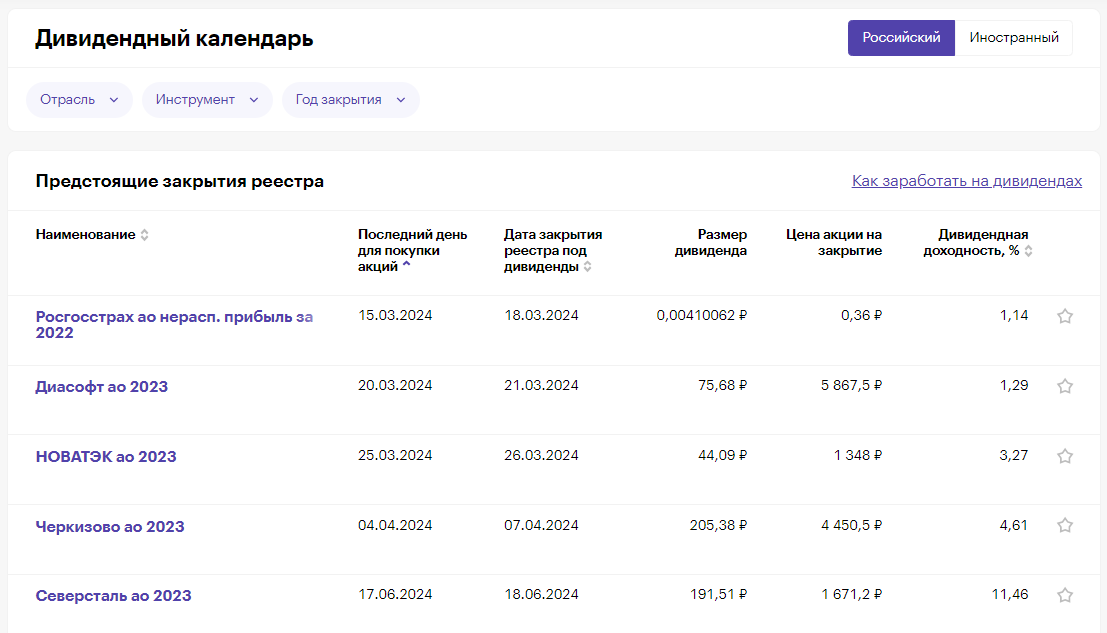
Task: Select dividend value 191,51 ₽
Action: click(x=718, y=594)
